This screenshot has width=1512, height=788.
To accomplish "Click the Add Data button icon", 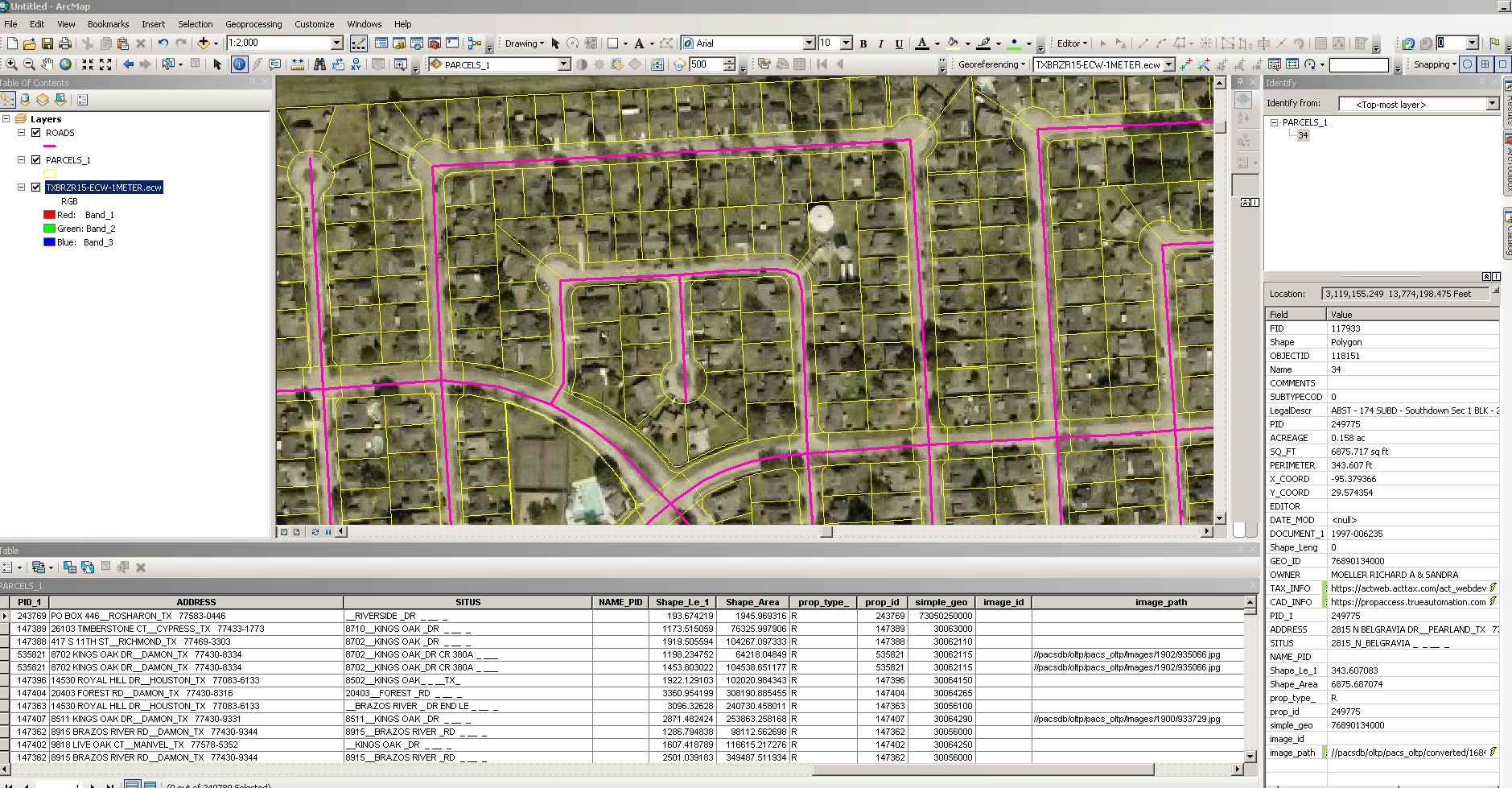I will pos(204,43).
